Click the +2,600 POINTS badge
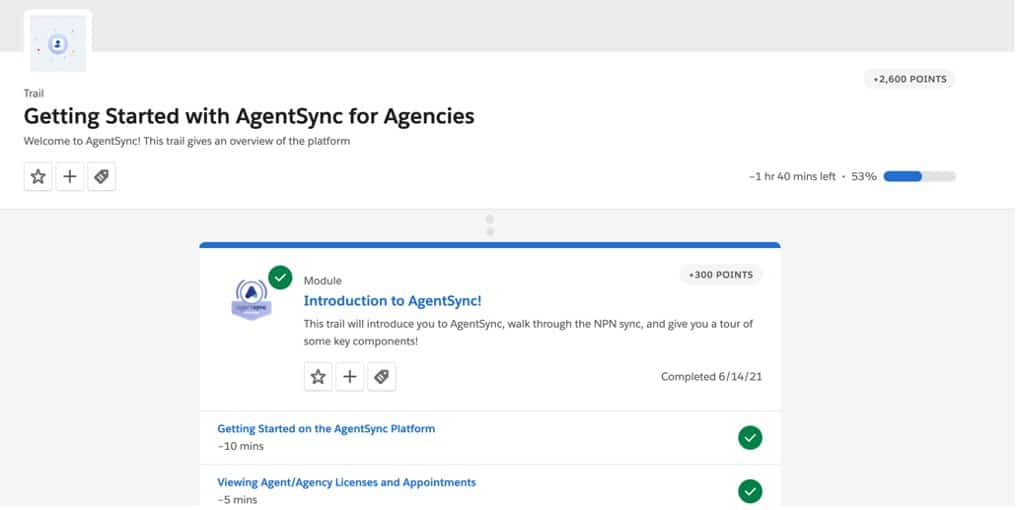The width and height of the screenshot is (1017, 510). [909, 79]
